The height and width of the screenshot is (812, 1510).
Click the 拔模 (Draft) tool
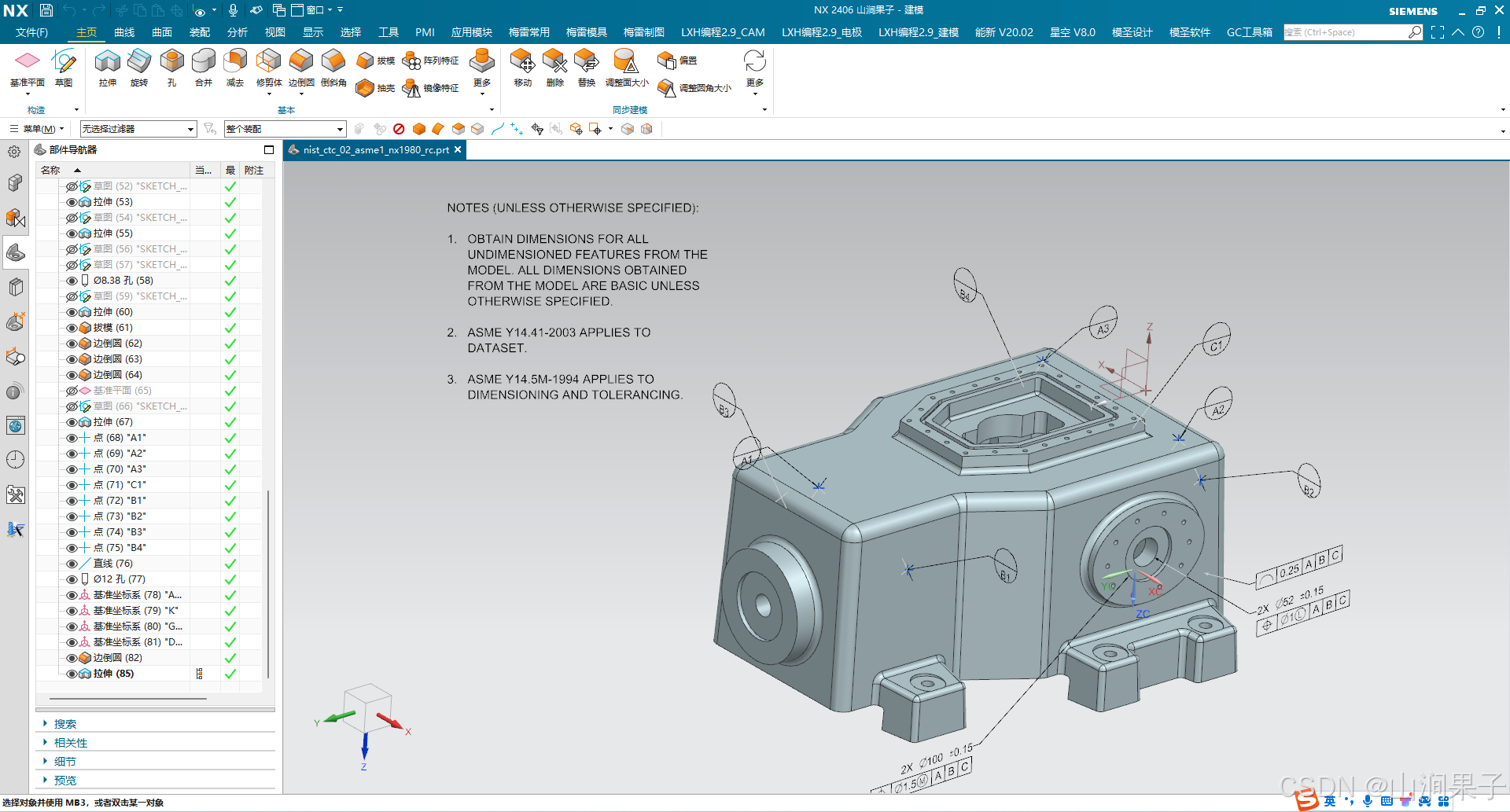pos(375,61)
